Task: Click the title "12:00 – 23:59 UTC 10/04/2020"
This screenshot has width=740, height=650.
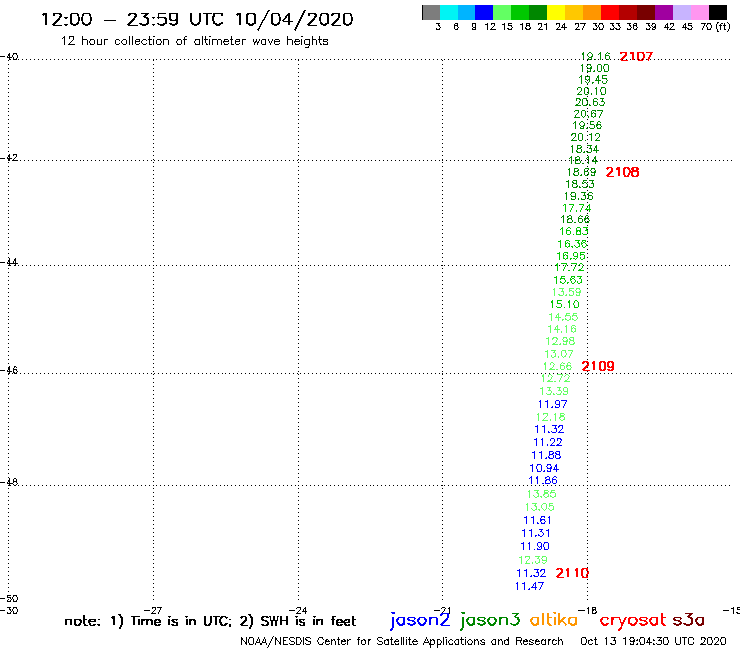Action: pyautogui.click(x=197, y=19)
